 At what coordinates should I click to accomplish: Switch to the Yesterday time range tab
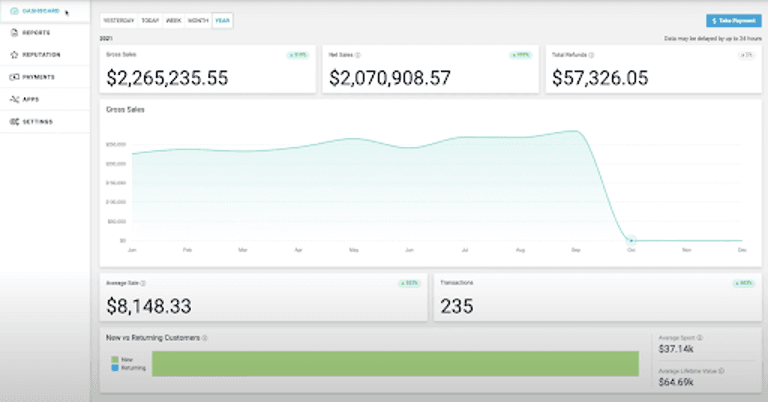point(118,20)
